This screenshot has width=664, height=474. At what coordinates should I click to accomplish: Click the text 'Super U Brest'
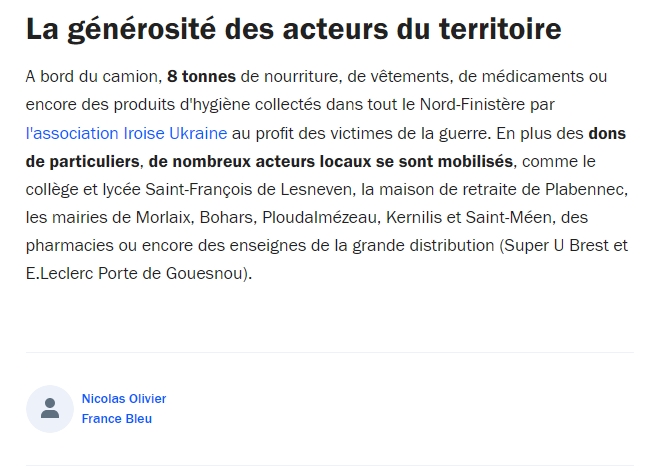[556, 245]
